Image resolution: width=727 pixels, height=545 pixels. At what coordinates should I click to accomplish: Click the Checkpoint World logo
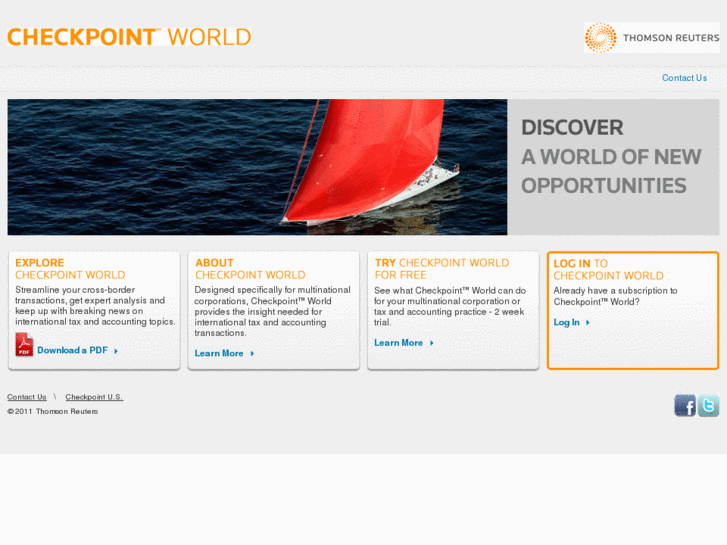(x=129, y=37)
